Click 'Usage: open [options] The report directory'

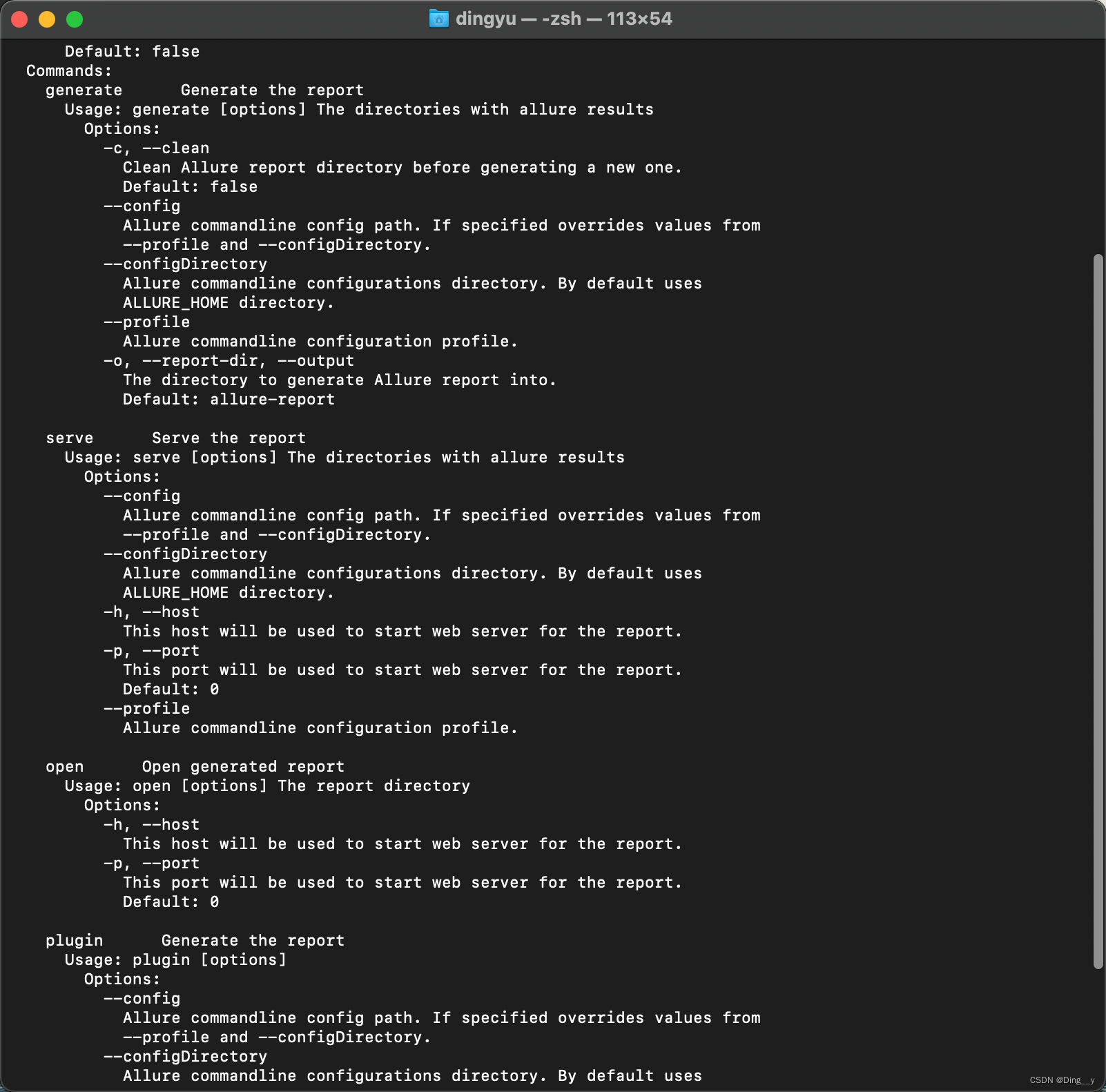[x=267, y=786]
